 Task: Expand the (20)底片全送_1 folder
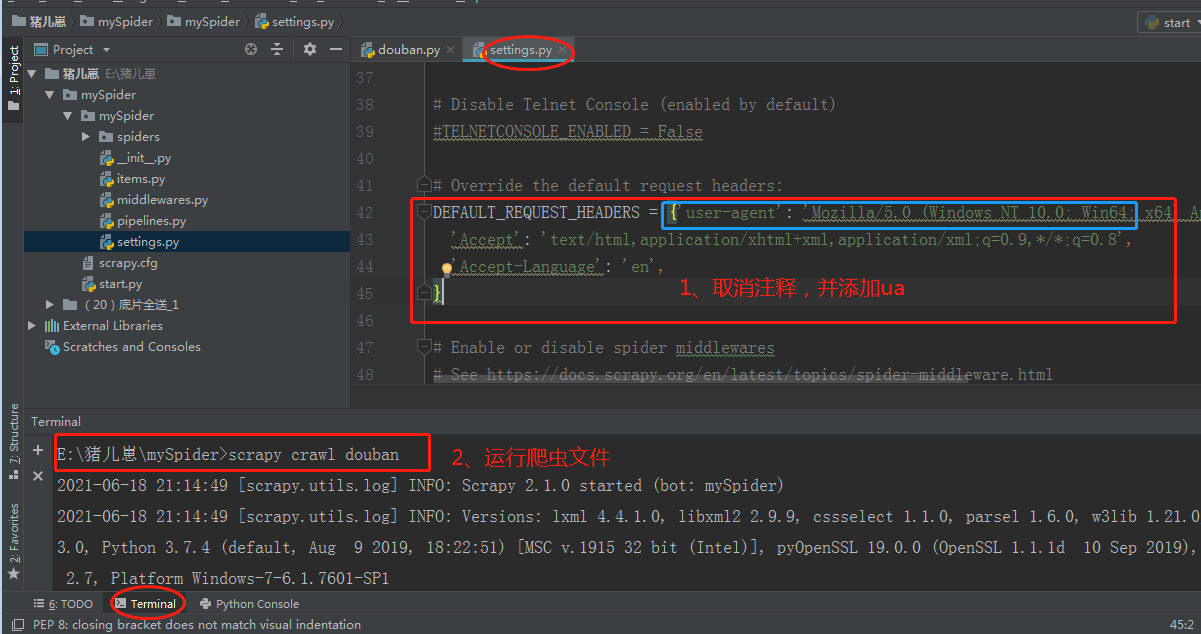[x=50, y=305]
